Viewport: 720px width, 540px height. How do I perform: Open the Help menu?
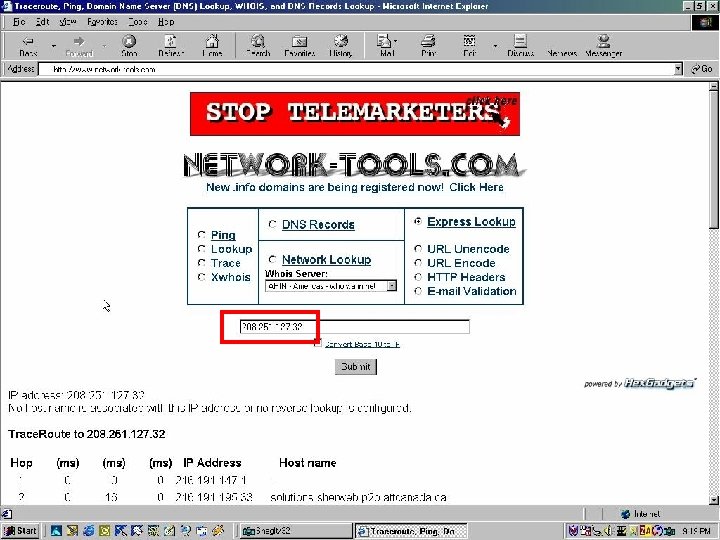tap(166, 22)
